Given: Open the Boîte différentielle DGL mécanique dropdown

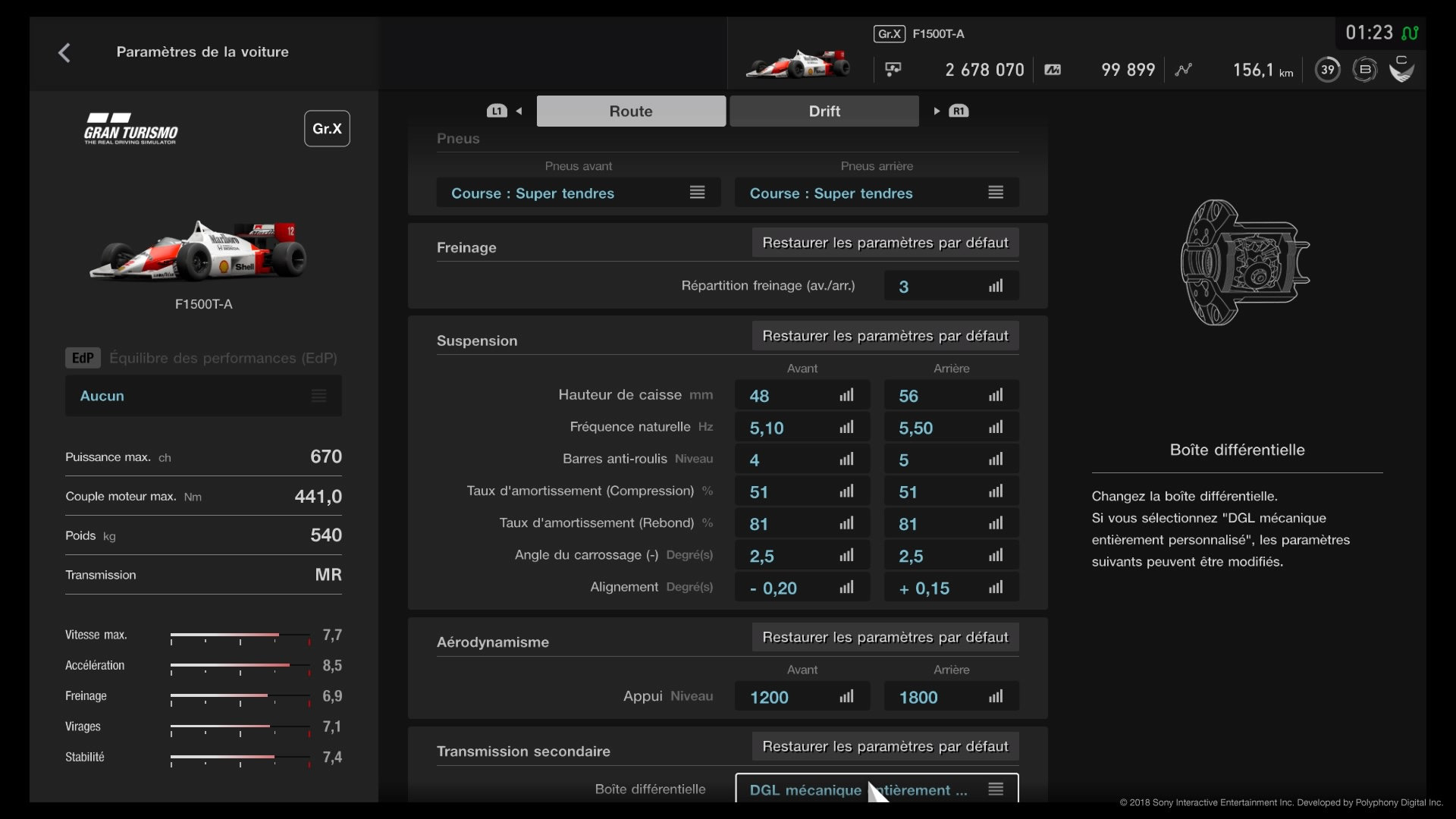Looking at the screenshot, I should 877,789.
